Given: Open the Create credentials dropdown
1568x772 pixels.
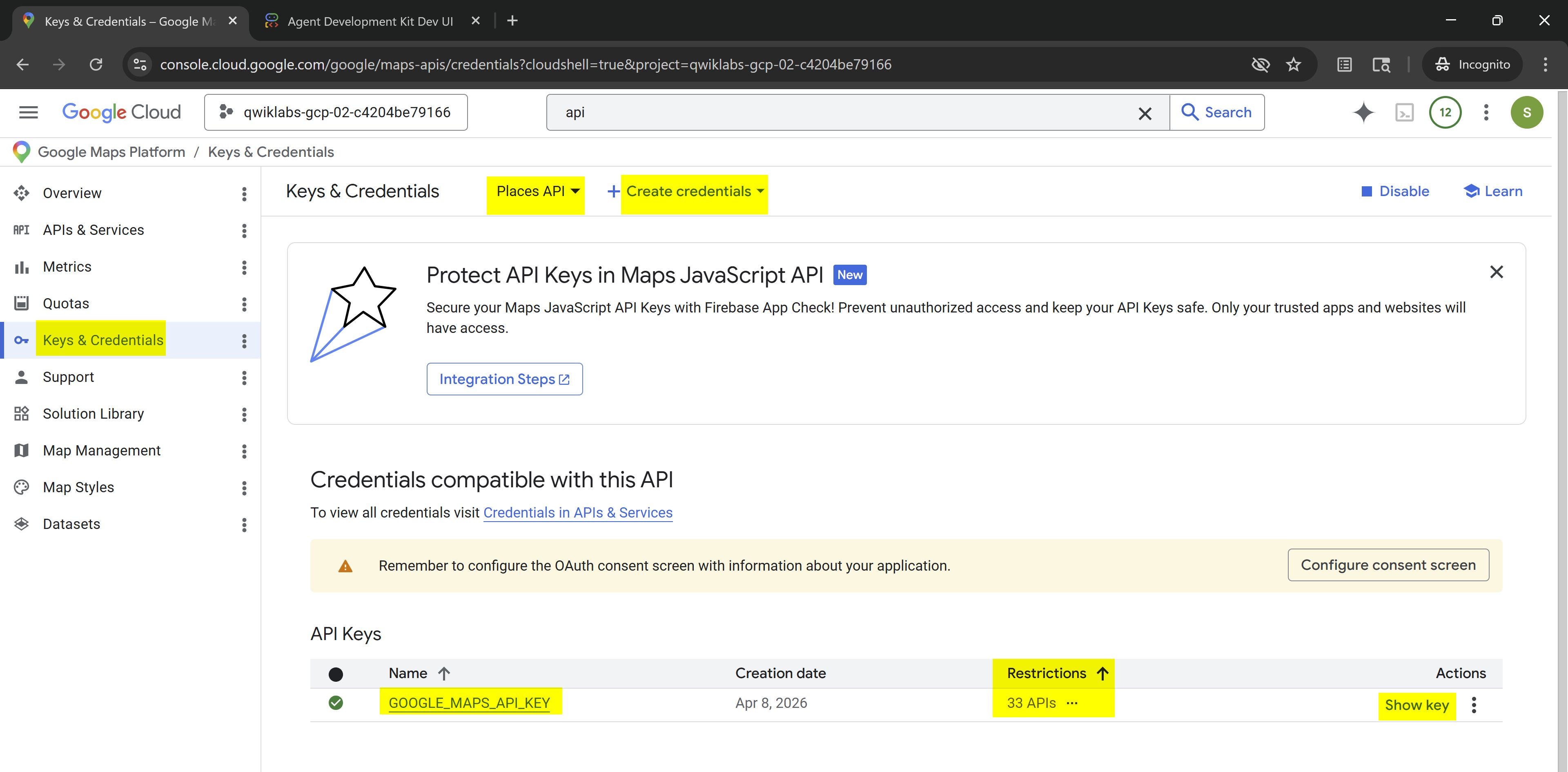Looking at the screenshot, I should [x=694, y=192].
